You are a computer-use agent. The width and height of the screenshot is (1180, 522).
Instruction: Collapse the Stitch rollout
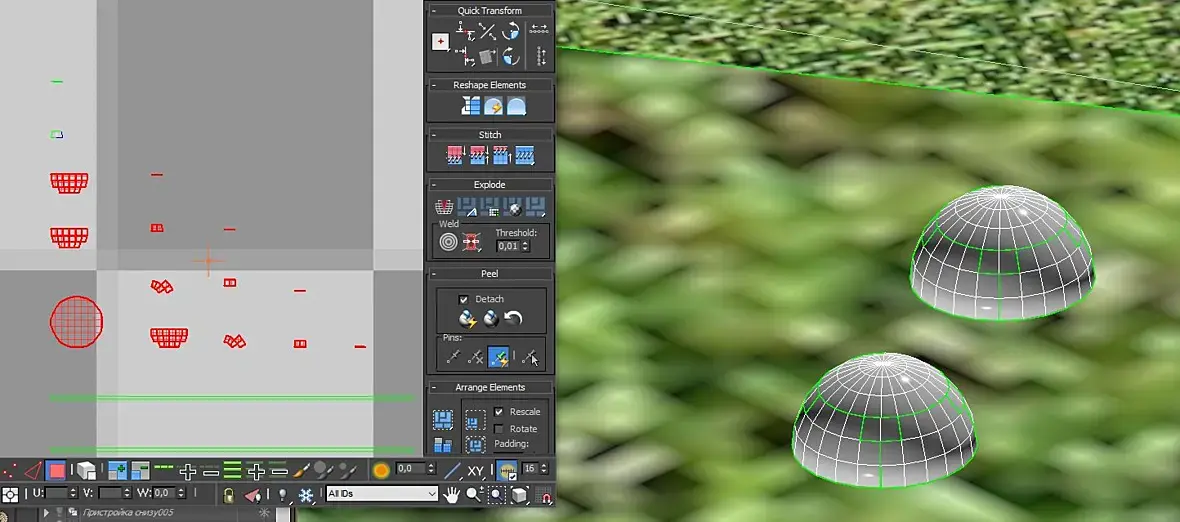point(434,135)
